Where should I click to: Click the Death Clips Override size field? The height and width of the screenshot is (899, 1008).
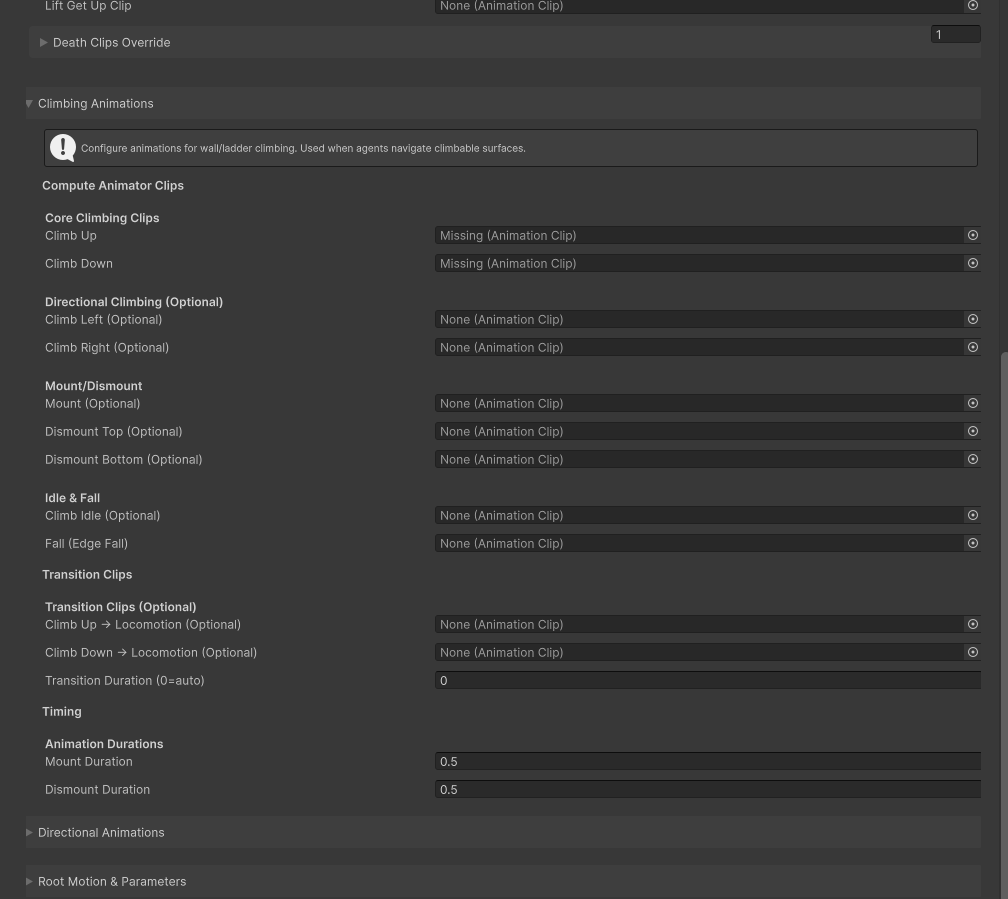(954, 34)
